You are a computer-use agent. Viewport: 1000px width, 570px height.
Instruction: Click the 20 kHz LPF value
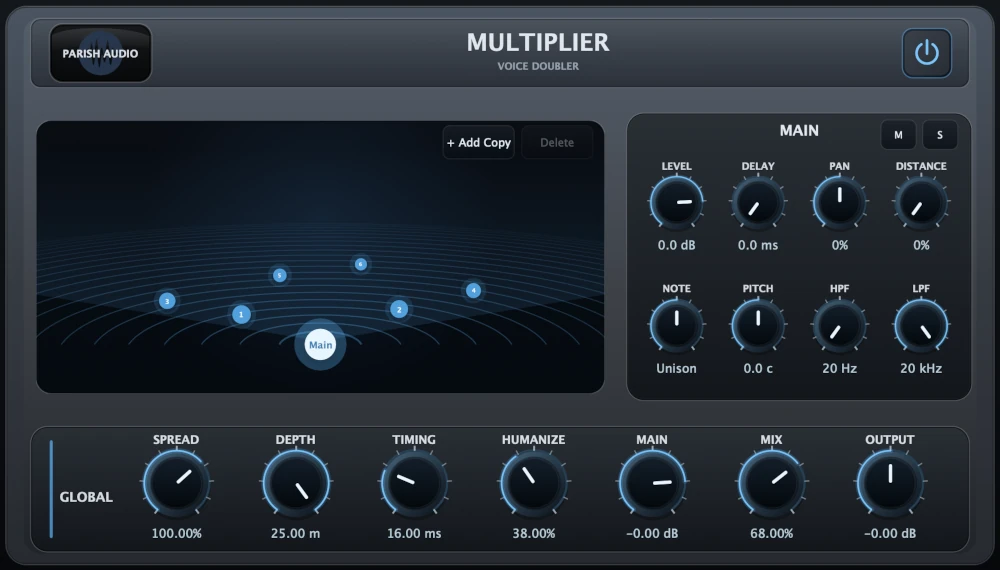(921, 369)
